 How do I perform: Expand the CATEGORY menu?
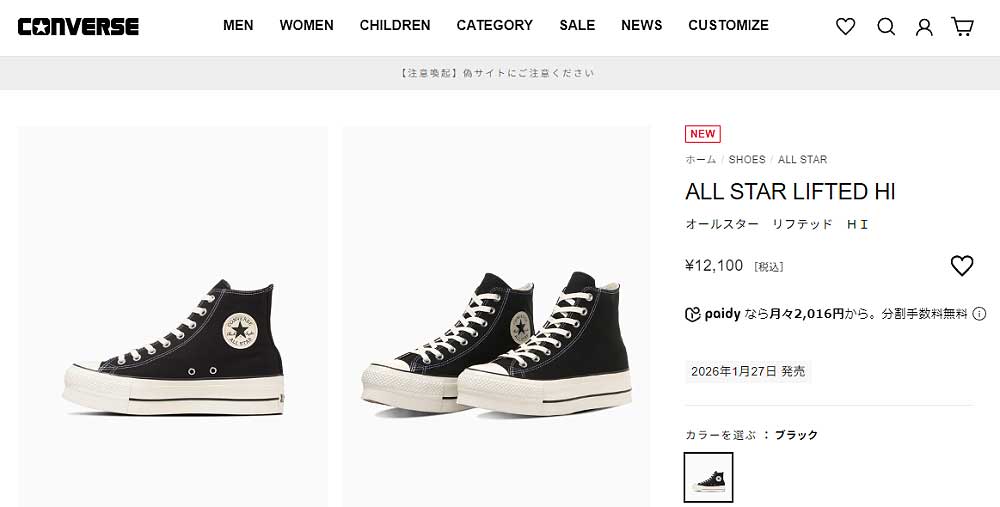[494, 25]
